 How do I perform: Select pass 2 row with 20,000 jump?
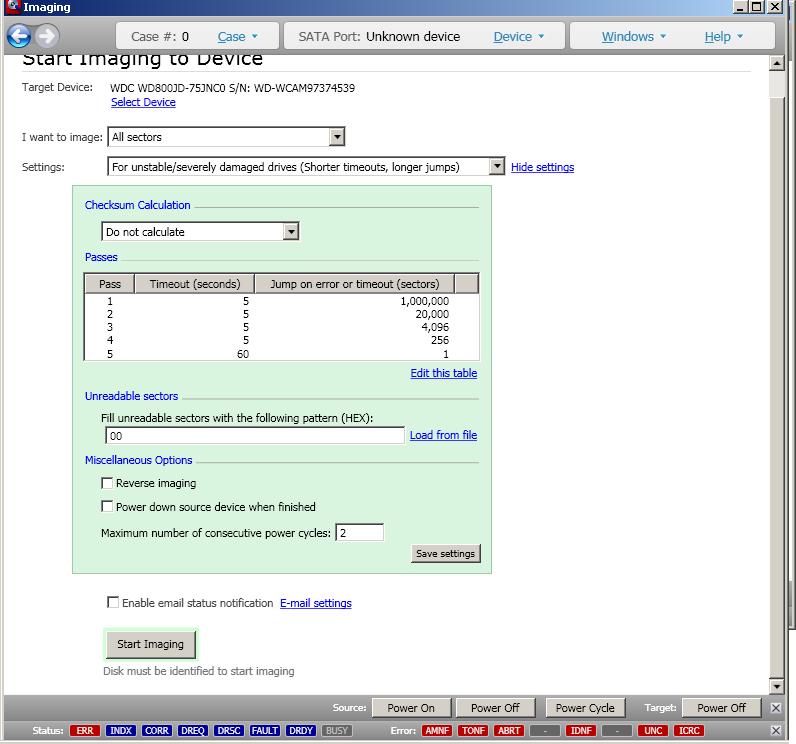pos(281,314)
